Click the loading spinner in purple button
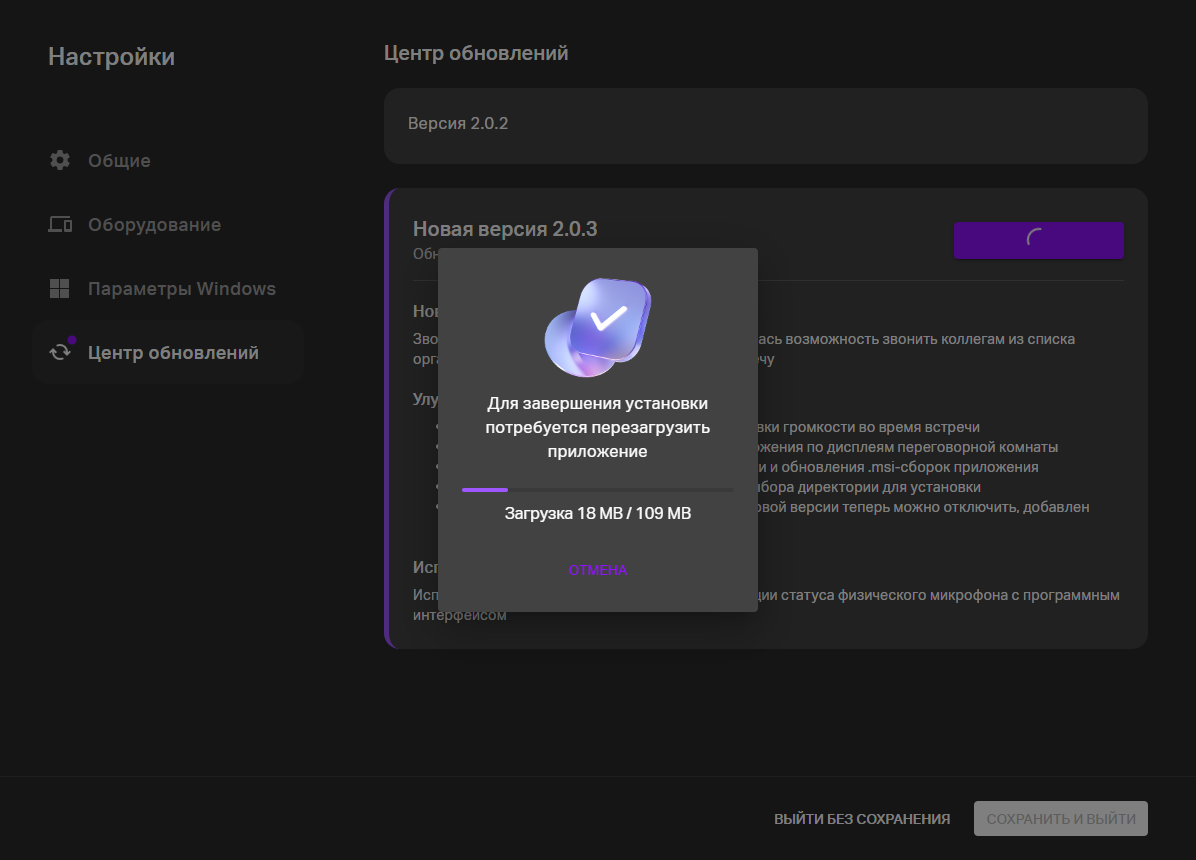 click(1038, 240)
